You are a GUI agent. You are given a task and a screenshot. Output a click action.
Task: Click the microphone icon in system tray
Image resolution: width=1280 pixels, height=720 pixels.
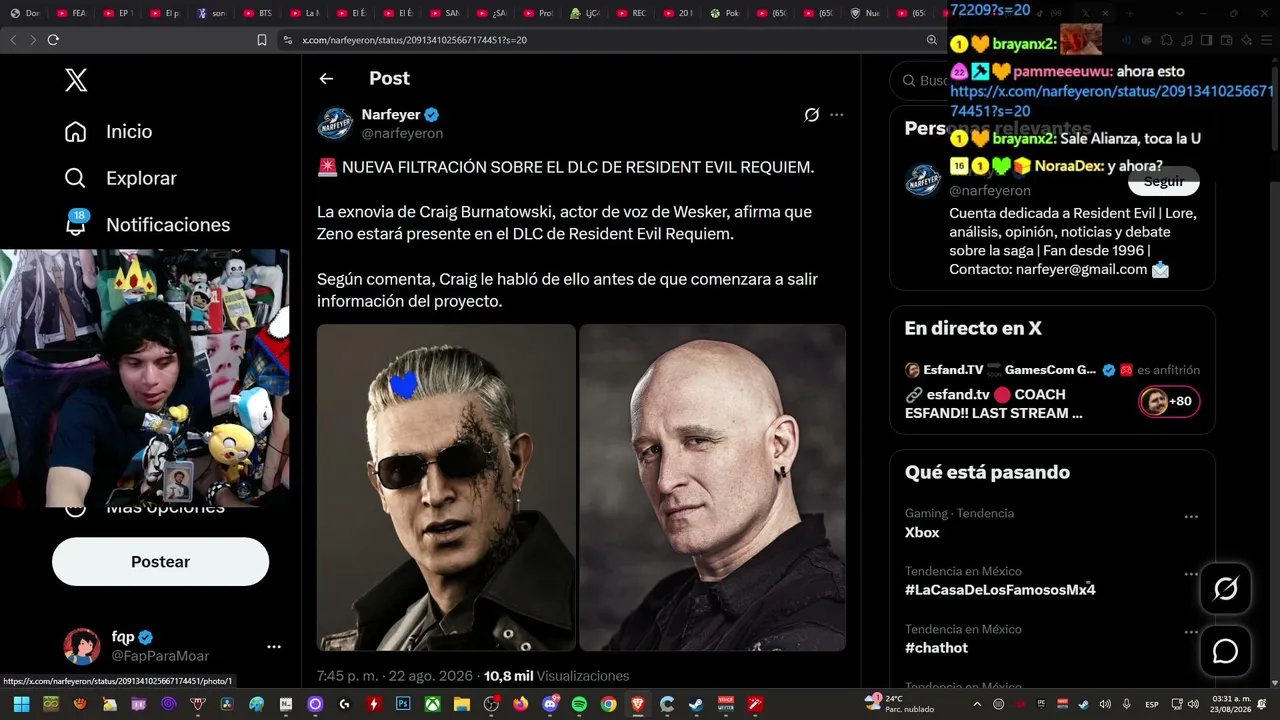coord(1127,704)
